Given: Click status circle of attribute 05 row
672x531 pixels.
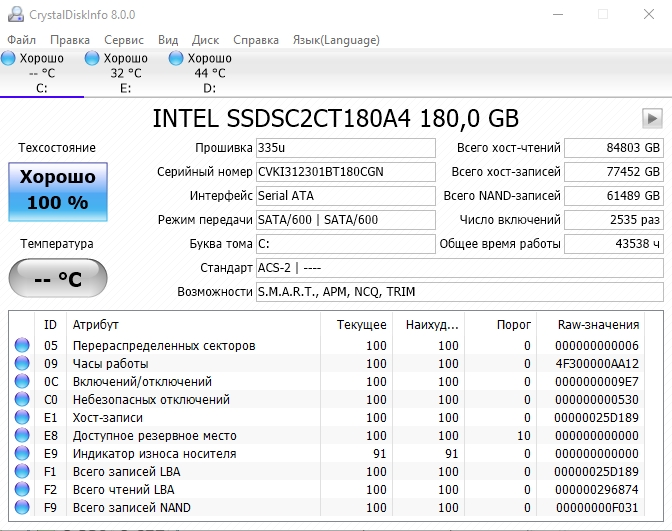Looking at the screenshot, I should point(22,346).
